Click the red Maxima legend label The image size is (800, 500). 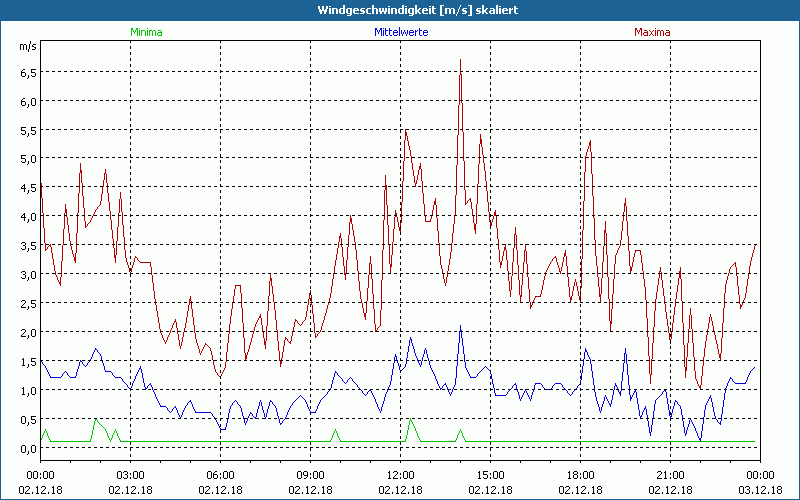tap(653, 32)
